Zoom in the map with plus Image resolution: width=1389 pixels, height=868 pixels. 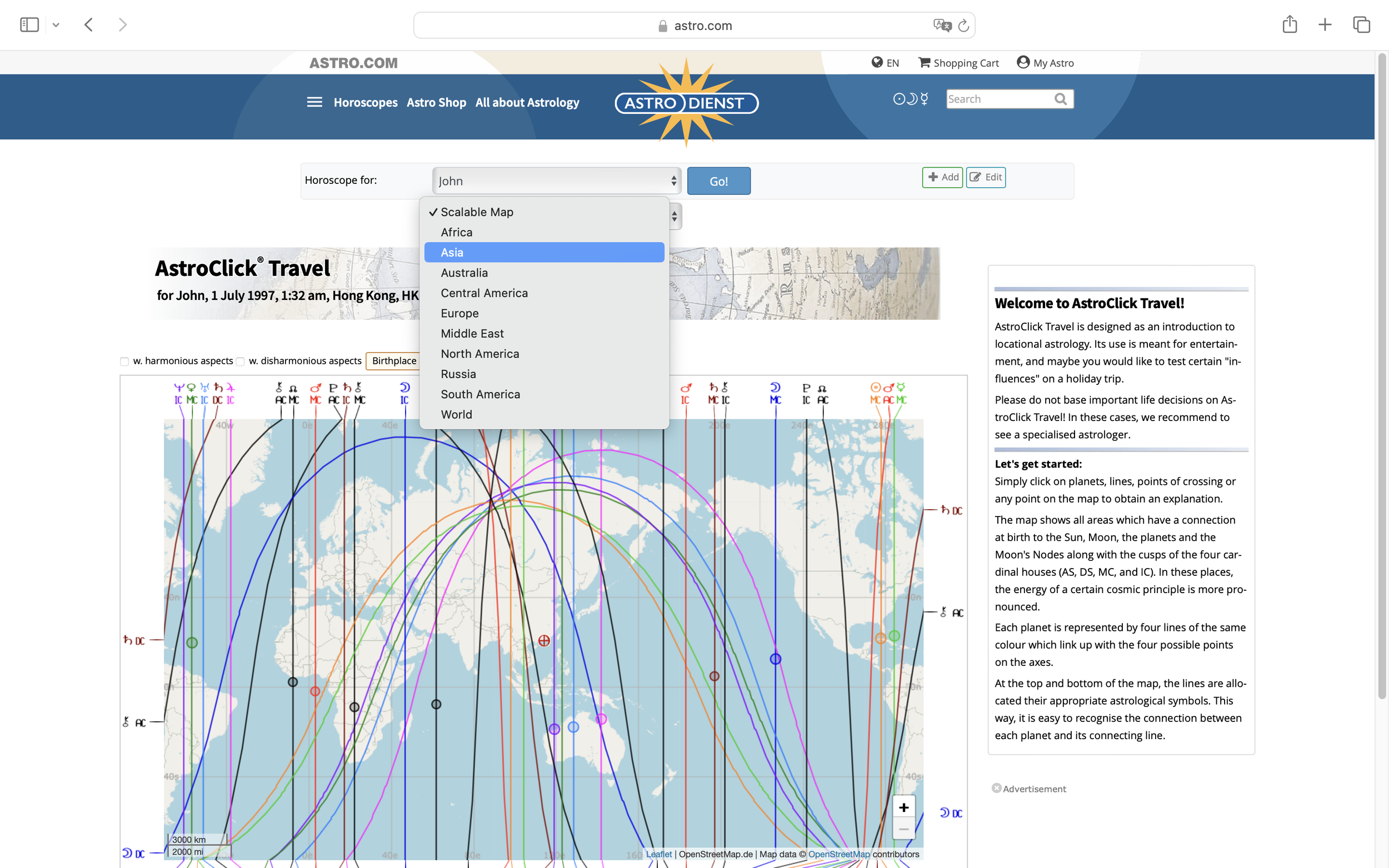tap(903, 807)
